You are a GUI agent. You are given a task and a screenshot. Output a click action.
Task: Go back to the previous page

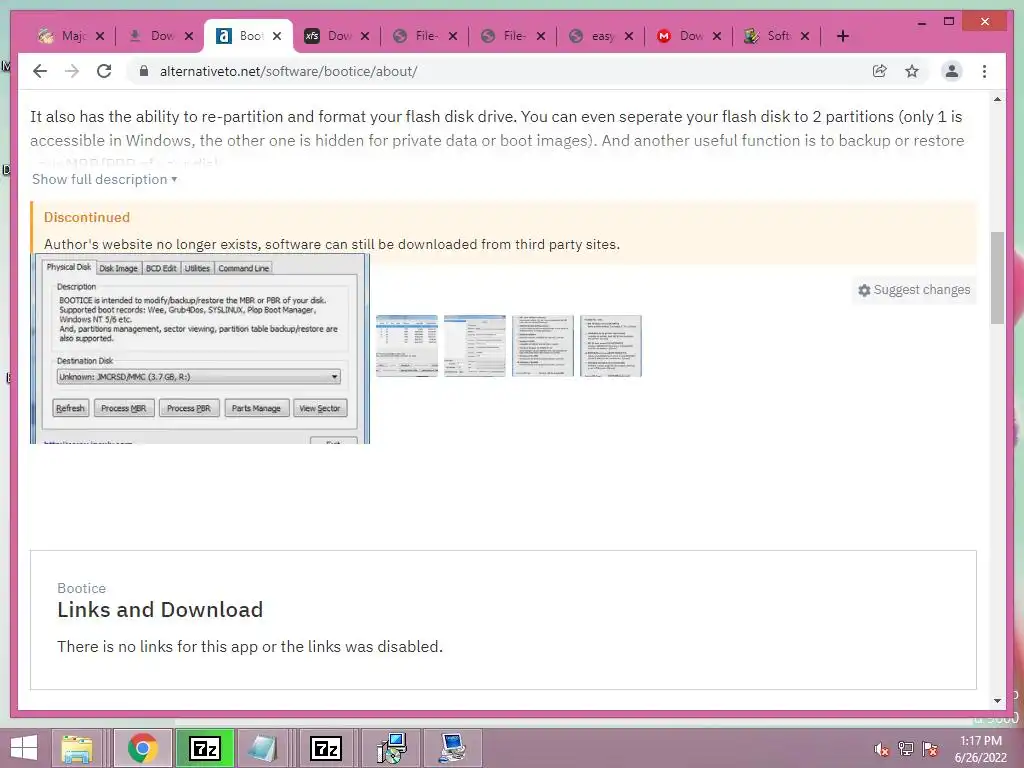pyautogui.click(x=40, y=71)
